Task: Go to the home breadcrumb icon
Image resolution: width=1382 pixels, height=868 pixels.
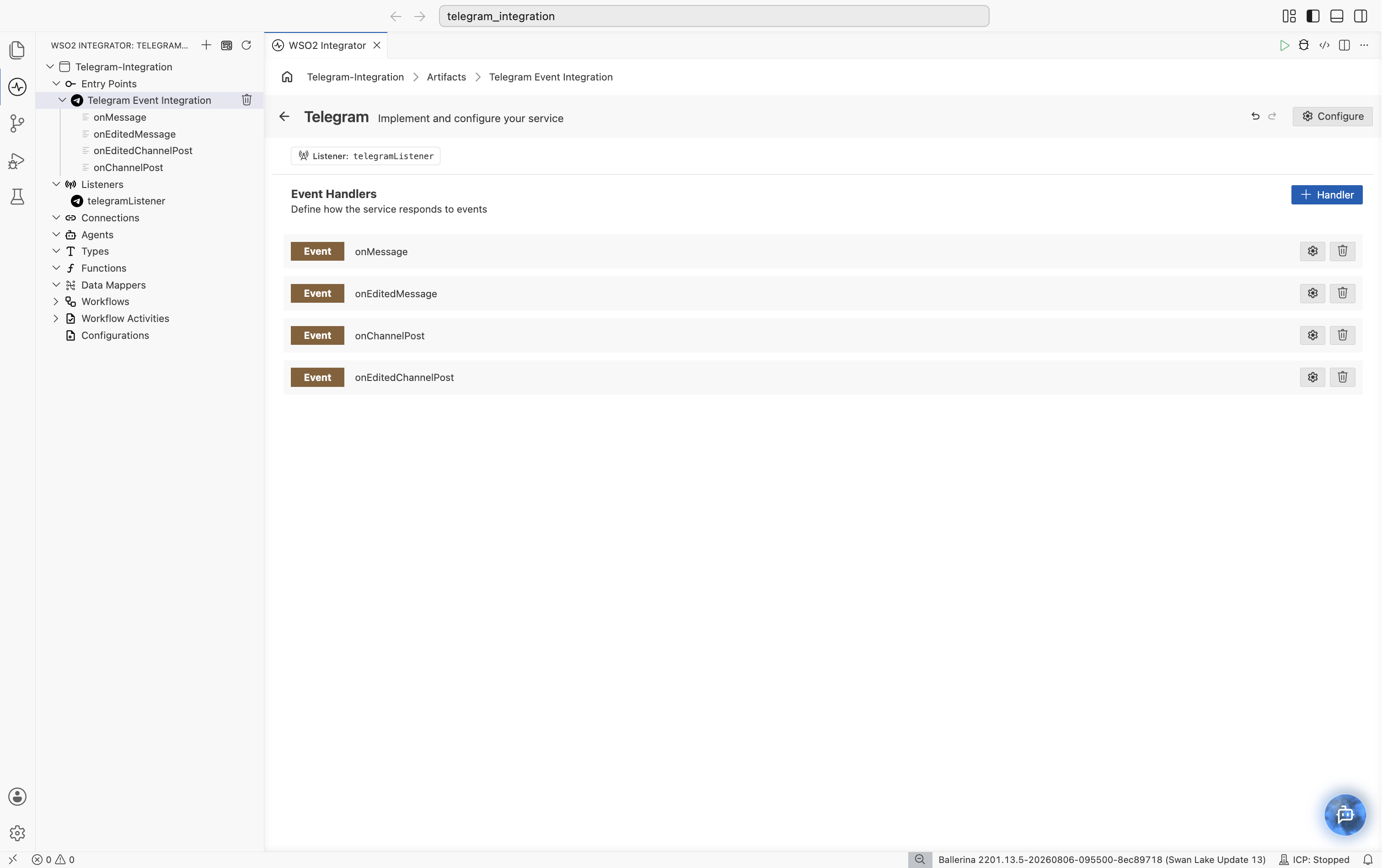Action: point(287,77)
